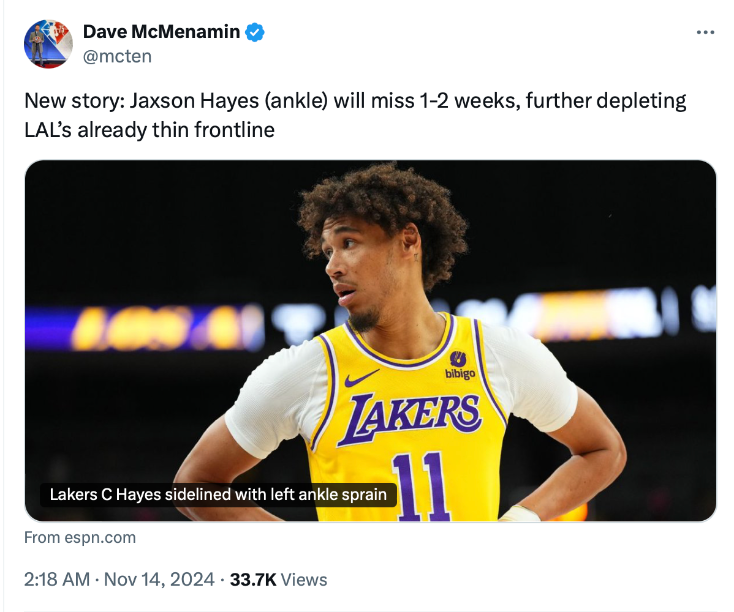Click the bibigo sponsor patch on jersey
734x612 pixels.
click(x=460, y=366)
